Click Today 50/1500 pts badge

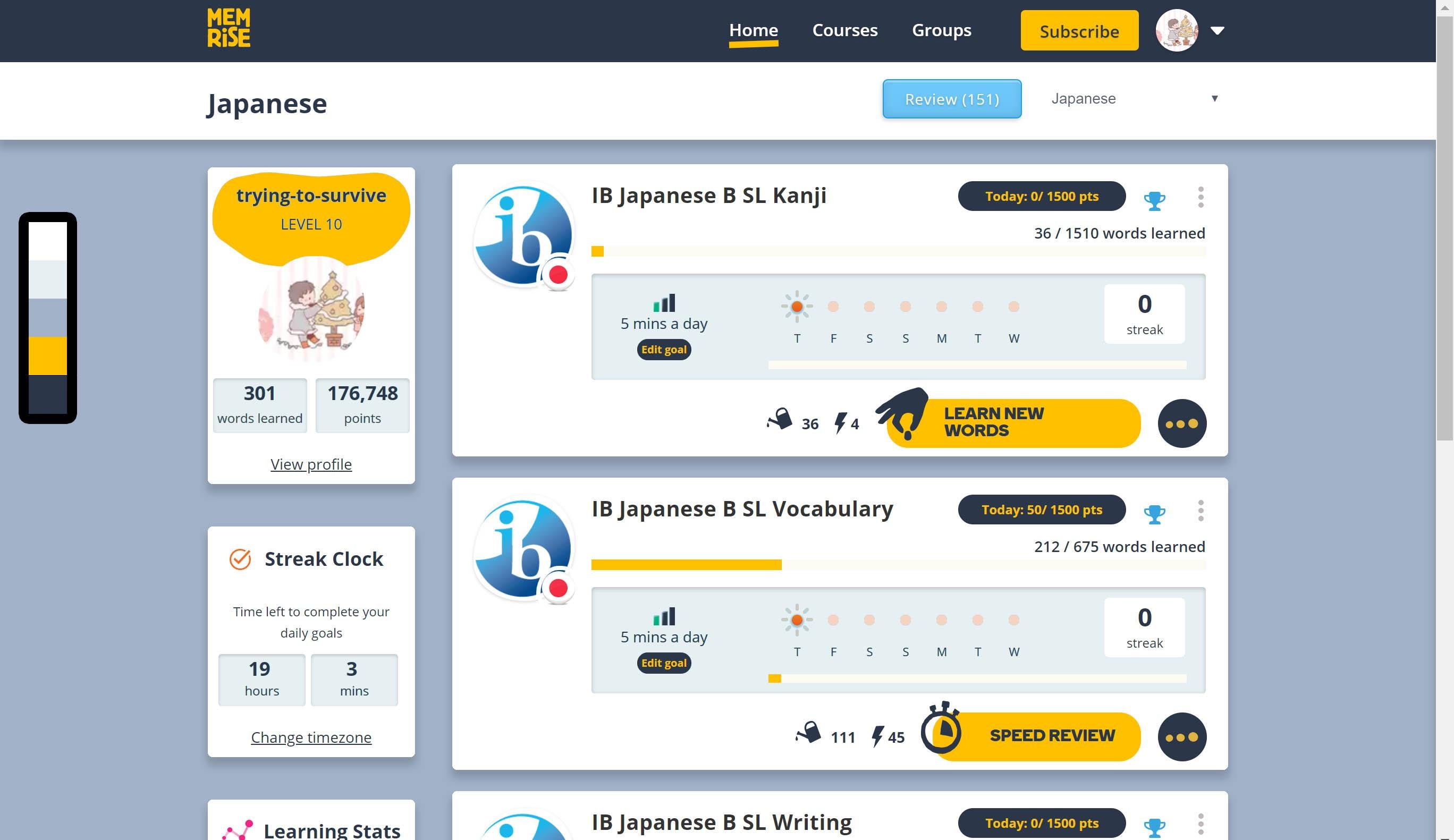tap(1042, 510)
